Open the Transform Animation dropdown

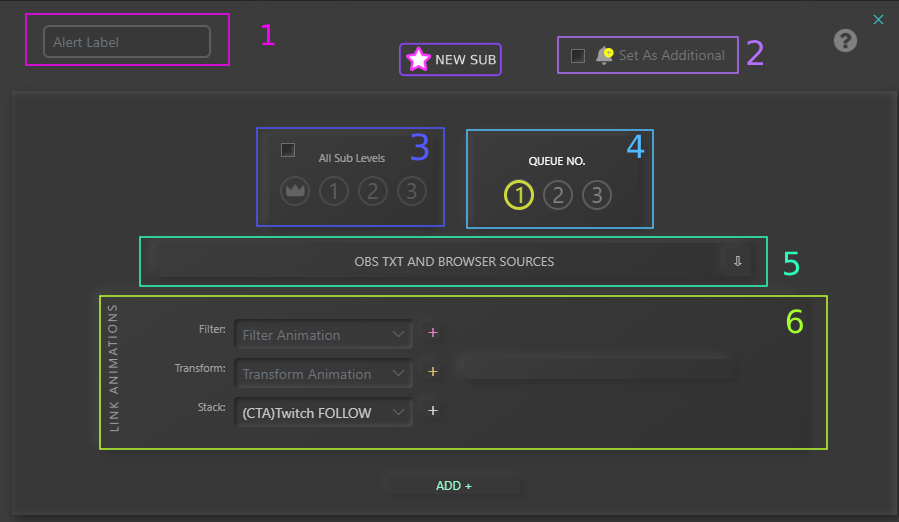pyautogui.click(x=323, y=373)
